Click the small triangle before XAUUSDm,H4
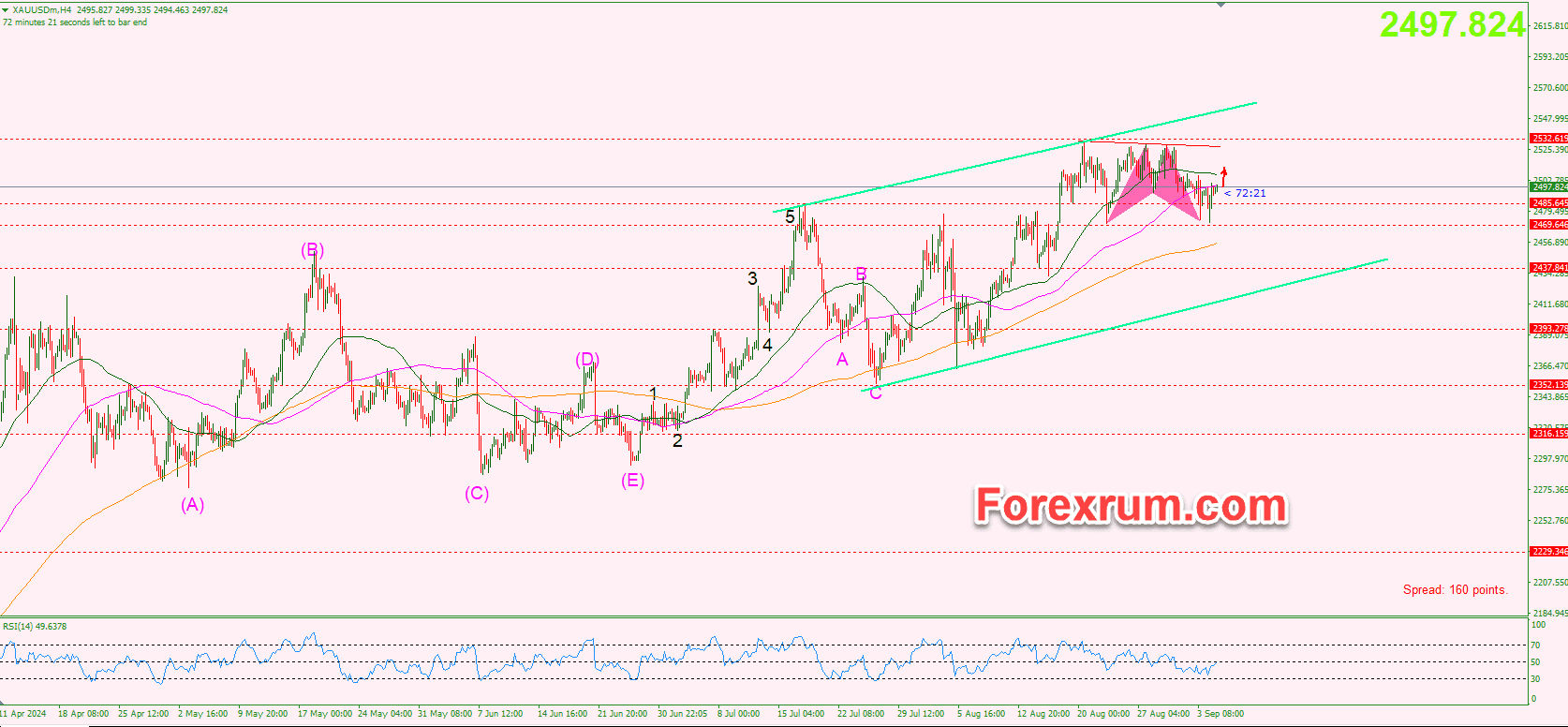The image size is (1568, 727). click(6, 10)
